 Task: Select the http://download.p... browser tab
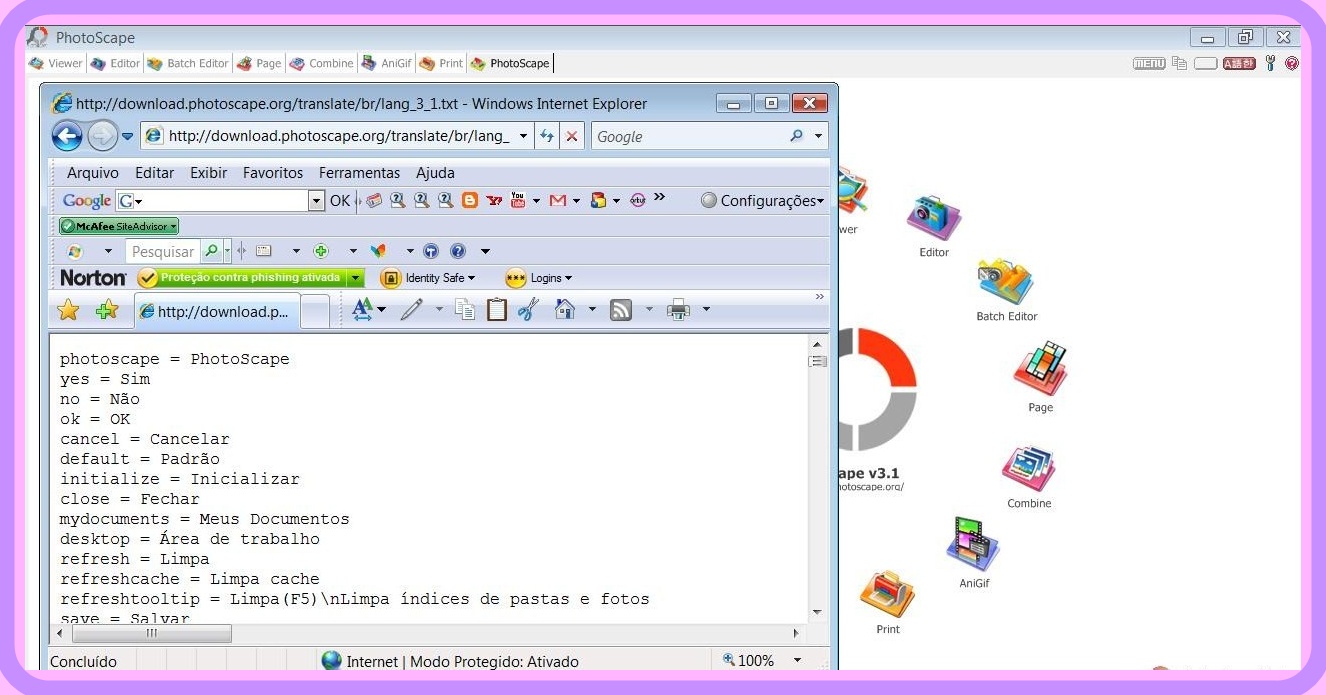215,311
